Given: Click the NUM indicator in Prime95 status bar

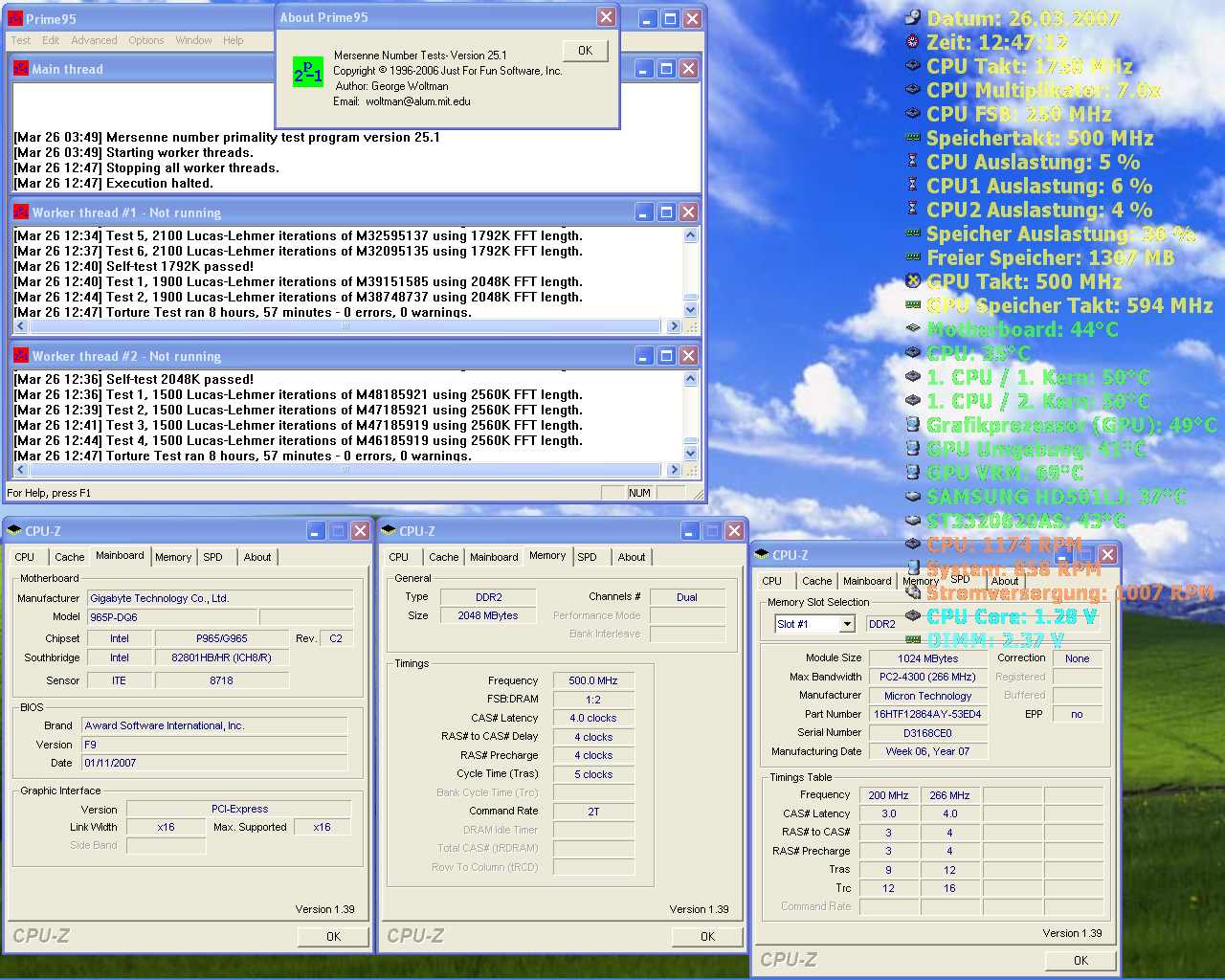Looking at the screenshot, I should pos(639,493).
